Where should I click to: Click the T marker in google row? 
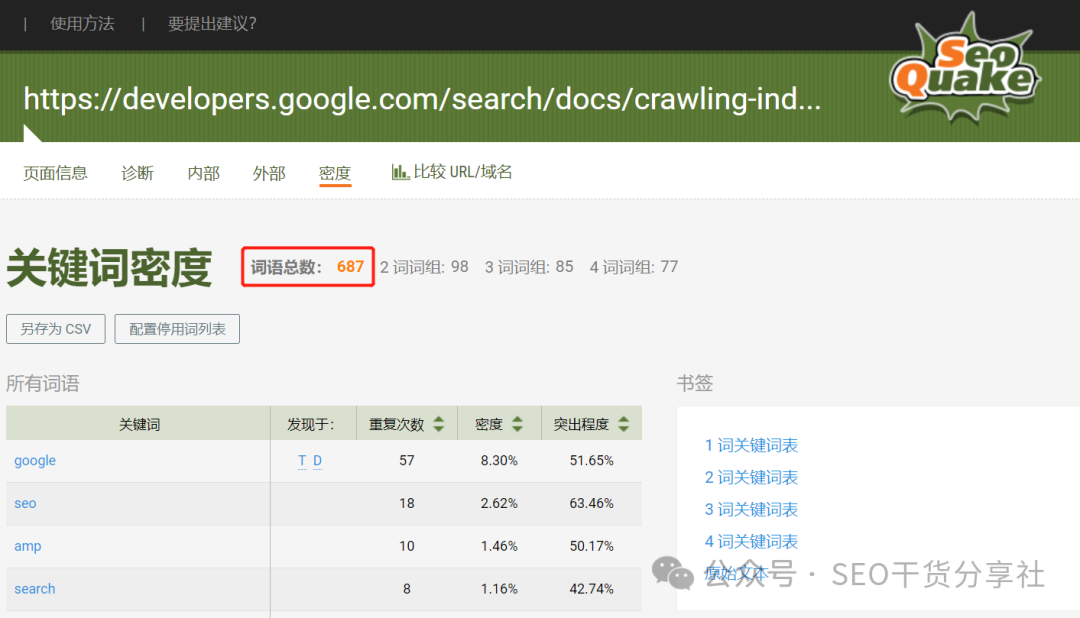[302, 460]
